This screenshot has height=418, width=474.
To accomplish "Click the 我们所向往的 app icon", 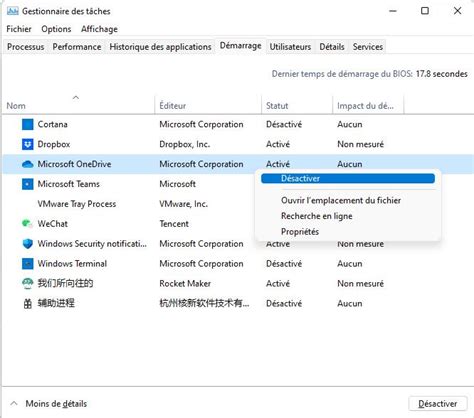I will tap(27, 283).
